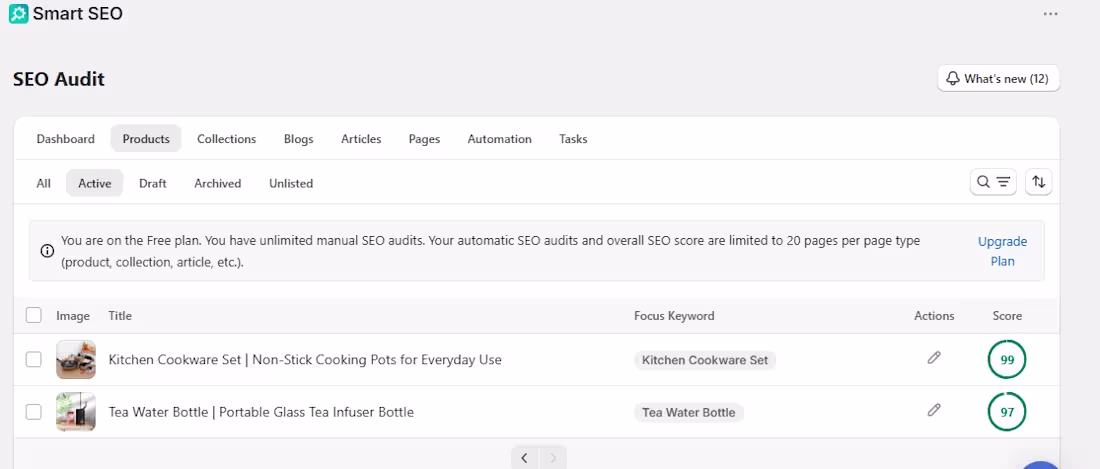This screenshot has width=1100, height=469.
Task: Switch to the Collections tab
Action: click(227, 139)
